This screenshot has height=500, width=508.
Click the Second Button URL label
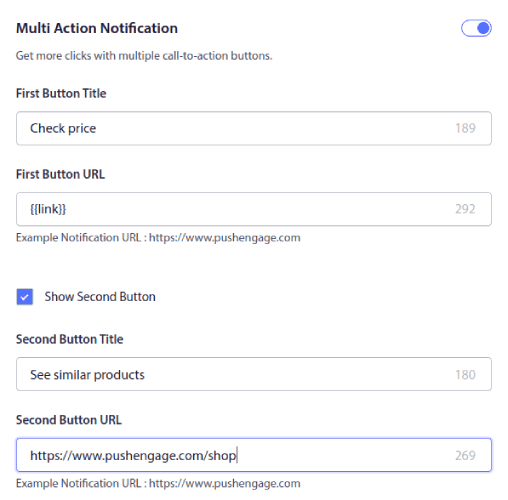tap(69, 420)
